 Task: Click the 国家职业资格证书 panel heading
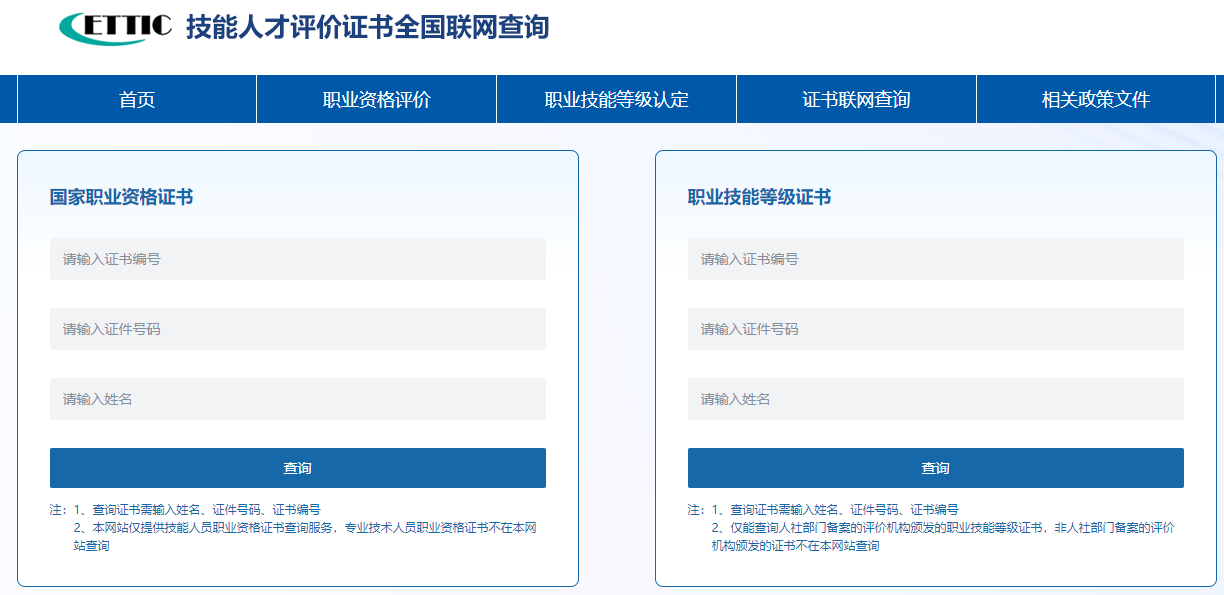(x=122, y=197)
